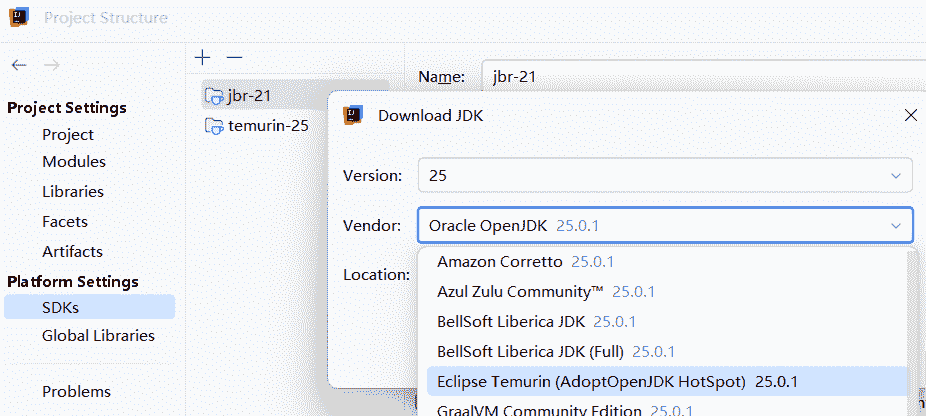Viewport: 926px width, 416px height.
Task: Click the forward navigation arrow
Action: coord(51,65)
